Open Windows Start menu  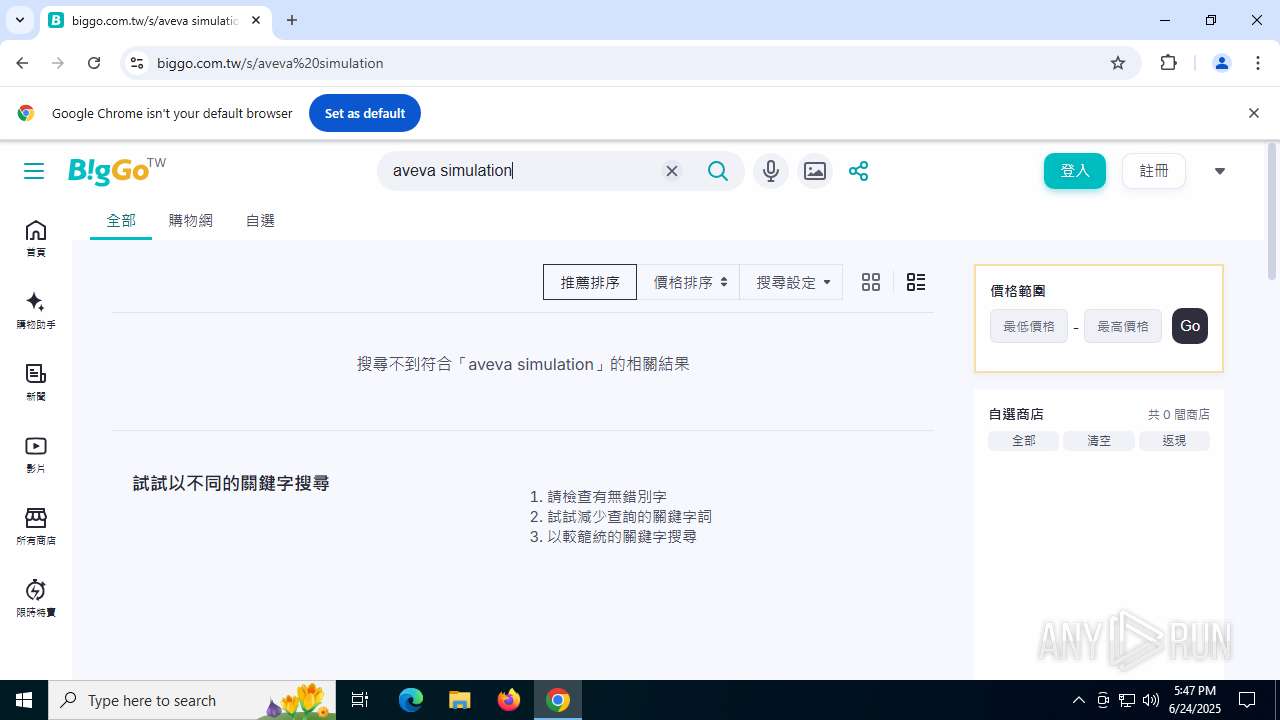click(24, 700)
